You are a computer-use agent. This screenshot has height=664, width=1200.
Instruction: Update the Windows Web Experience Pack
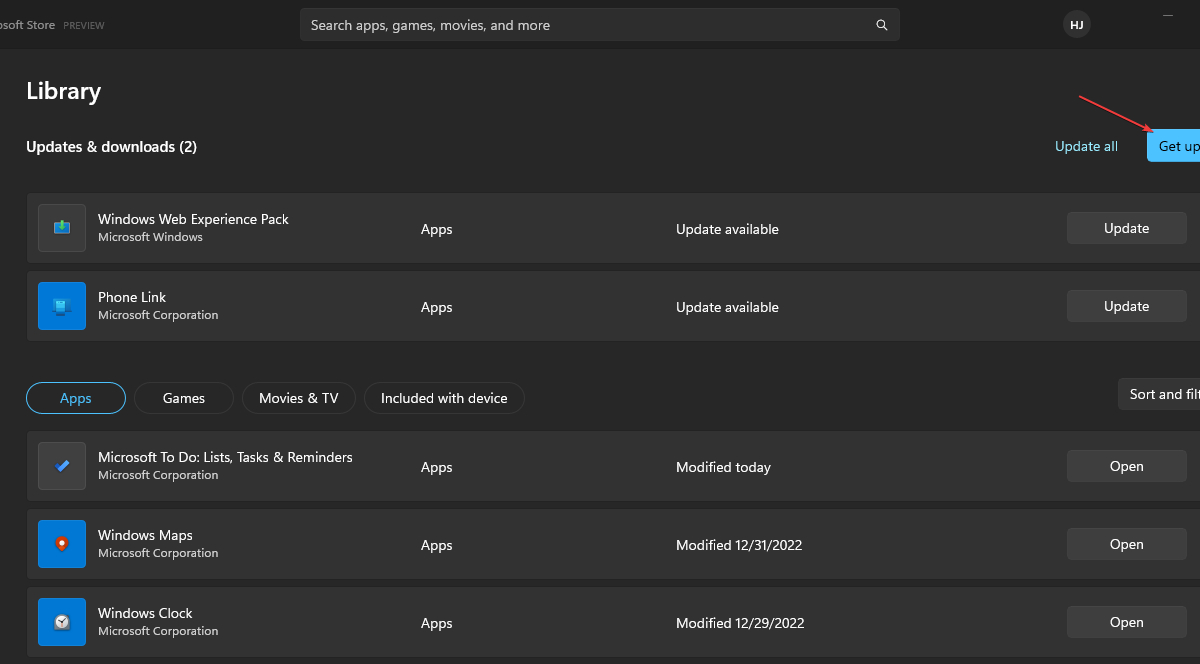pos(1126,227)
